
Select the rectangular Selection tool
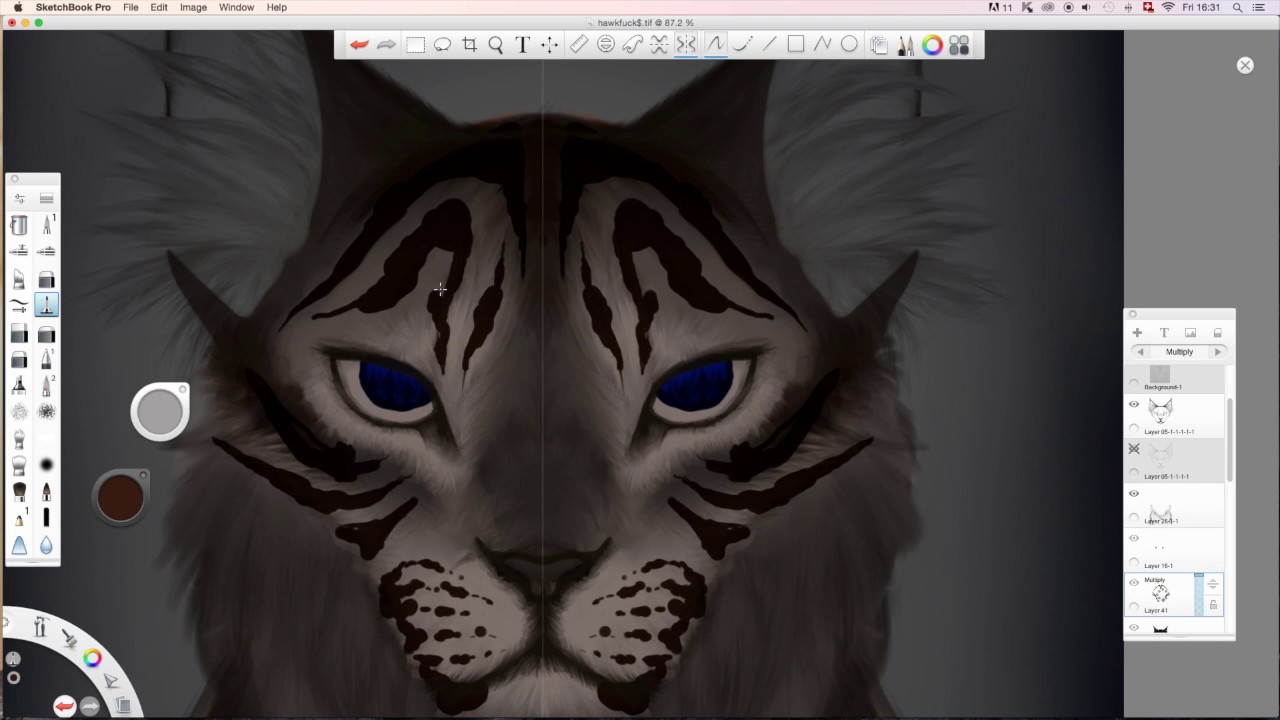tap(415, 44)
